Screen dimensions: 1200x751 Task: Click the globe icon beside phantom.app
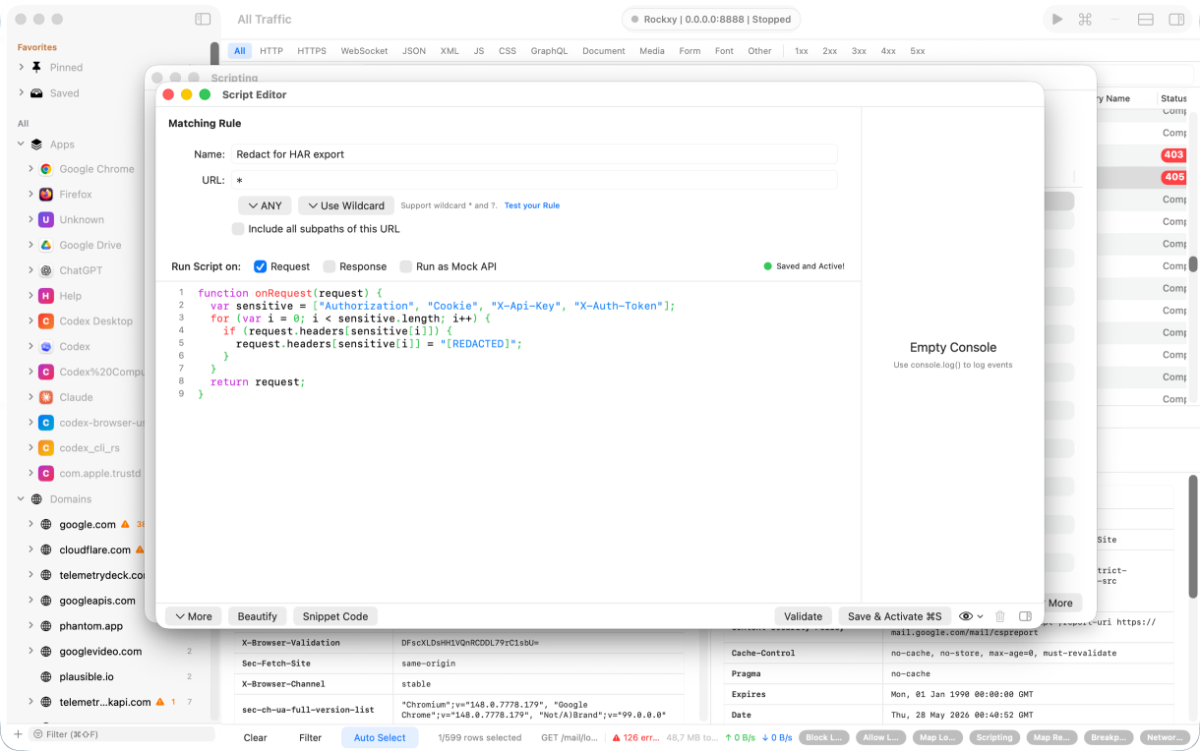[46, 626]
